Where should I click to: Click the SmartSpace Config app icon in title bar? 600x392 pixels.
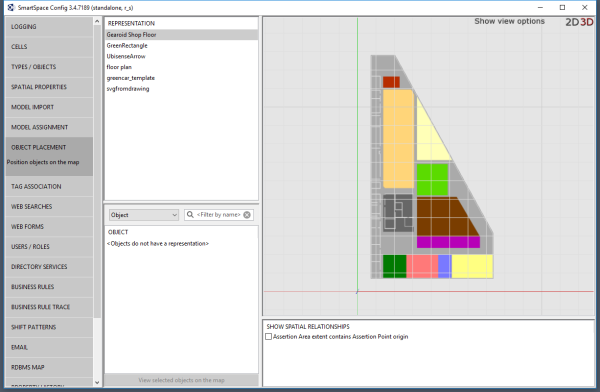(11, 7)
